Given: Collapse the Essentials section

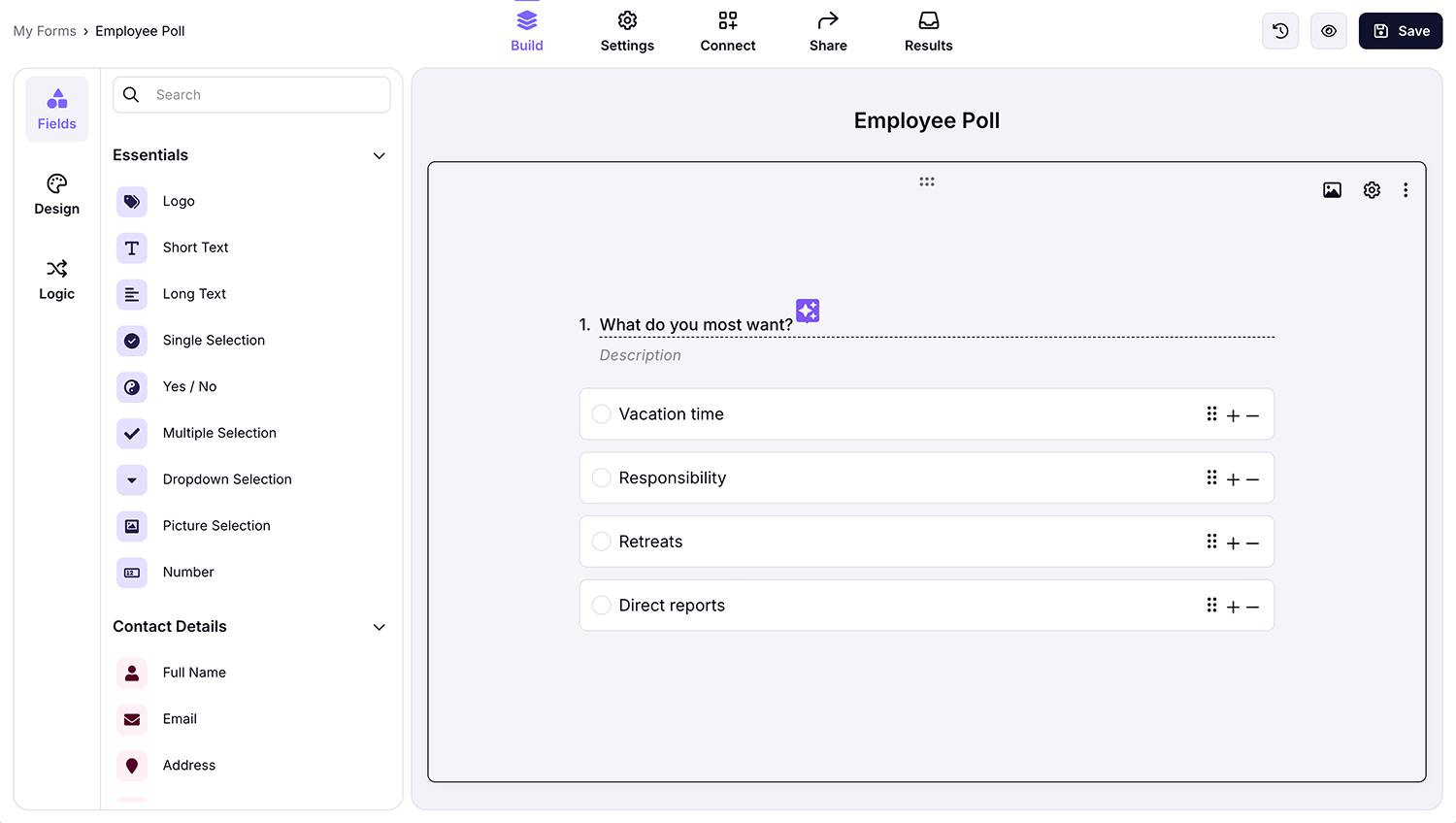Looking at the screenshot, I should [x=379, y=155].
